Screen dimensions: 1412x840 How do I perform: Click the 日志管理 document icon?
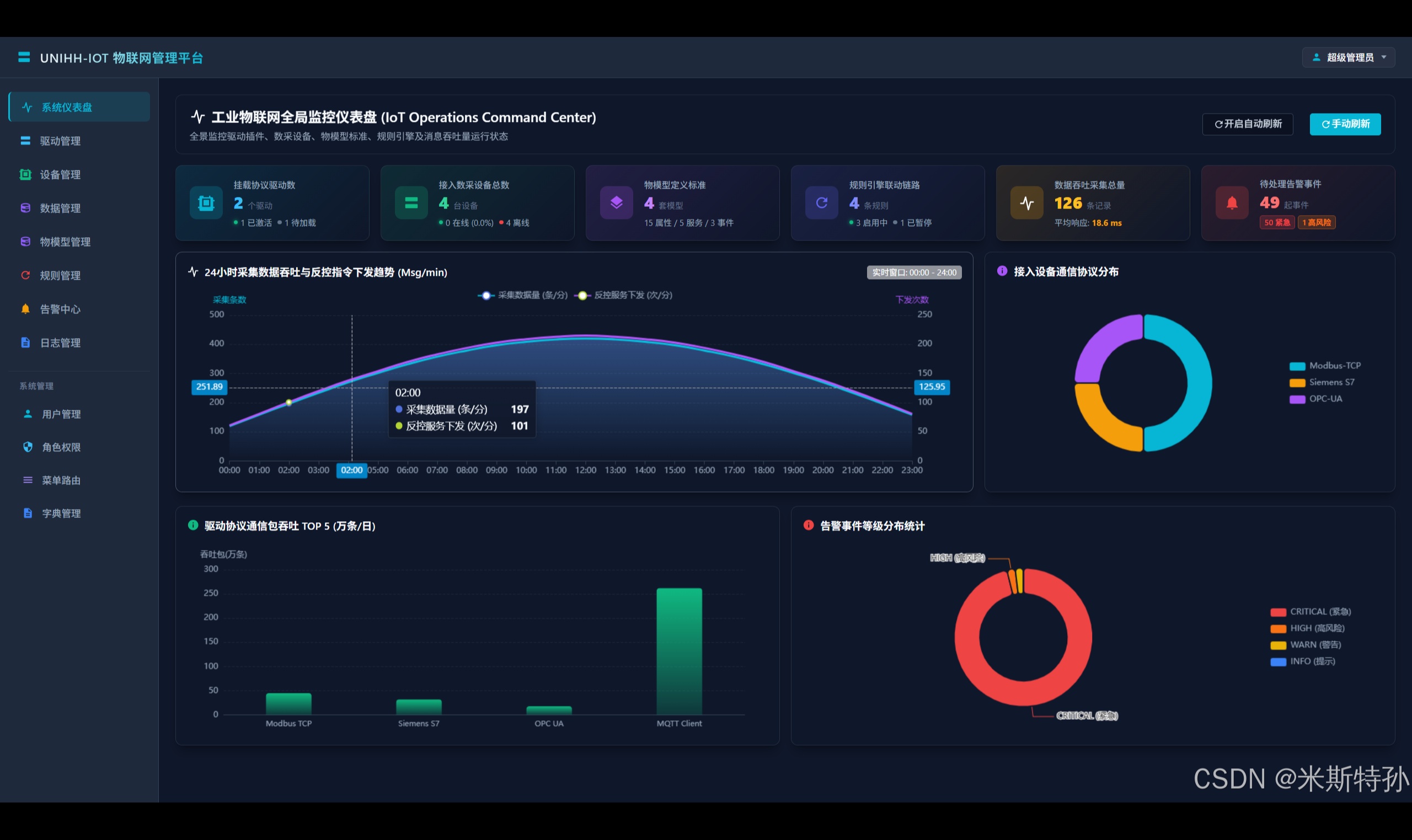pos(25,343)
